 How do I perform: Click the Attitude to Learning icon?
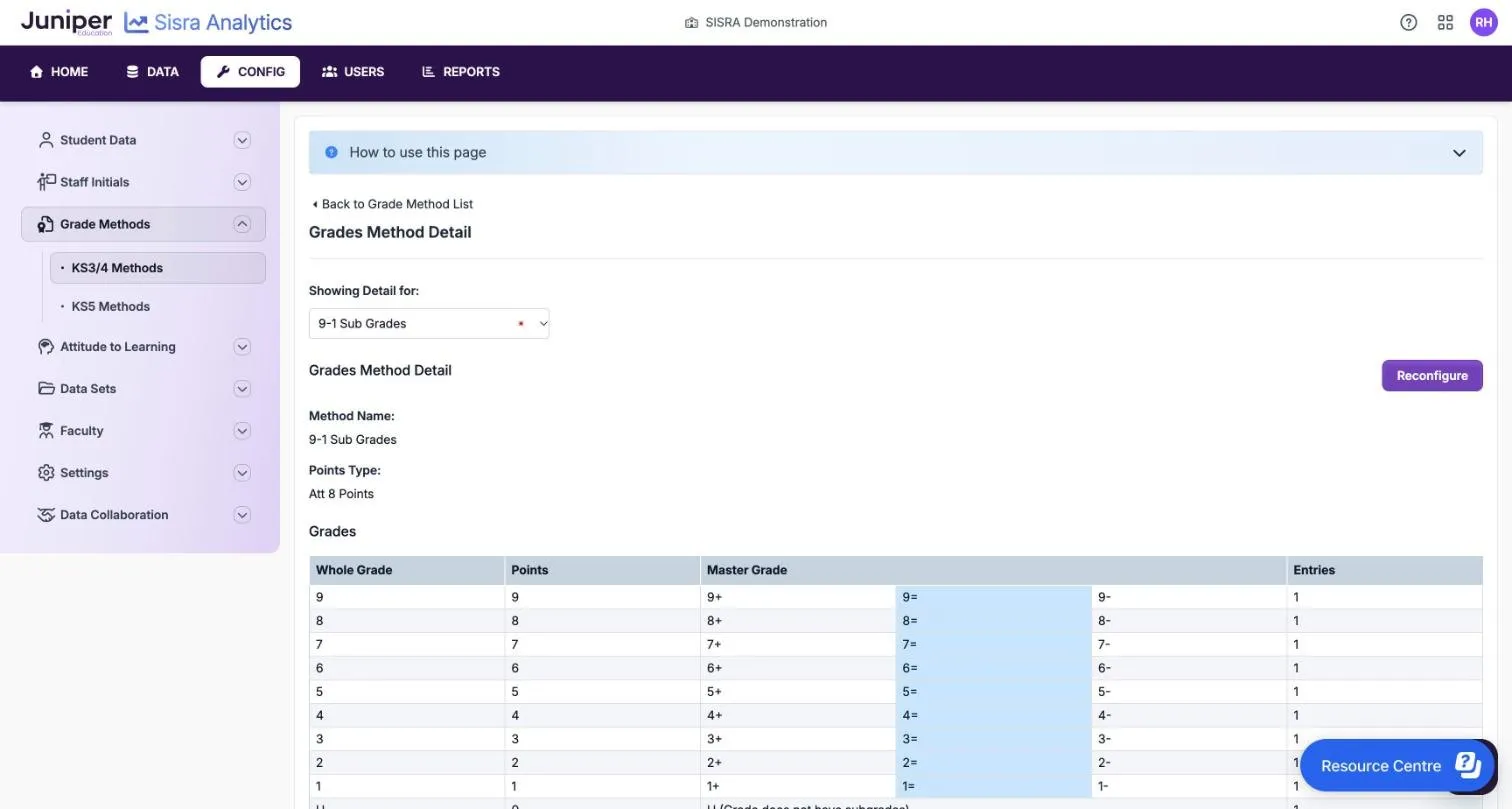[46, 347]
